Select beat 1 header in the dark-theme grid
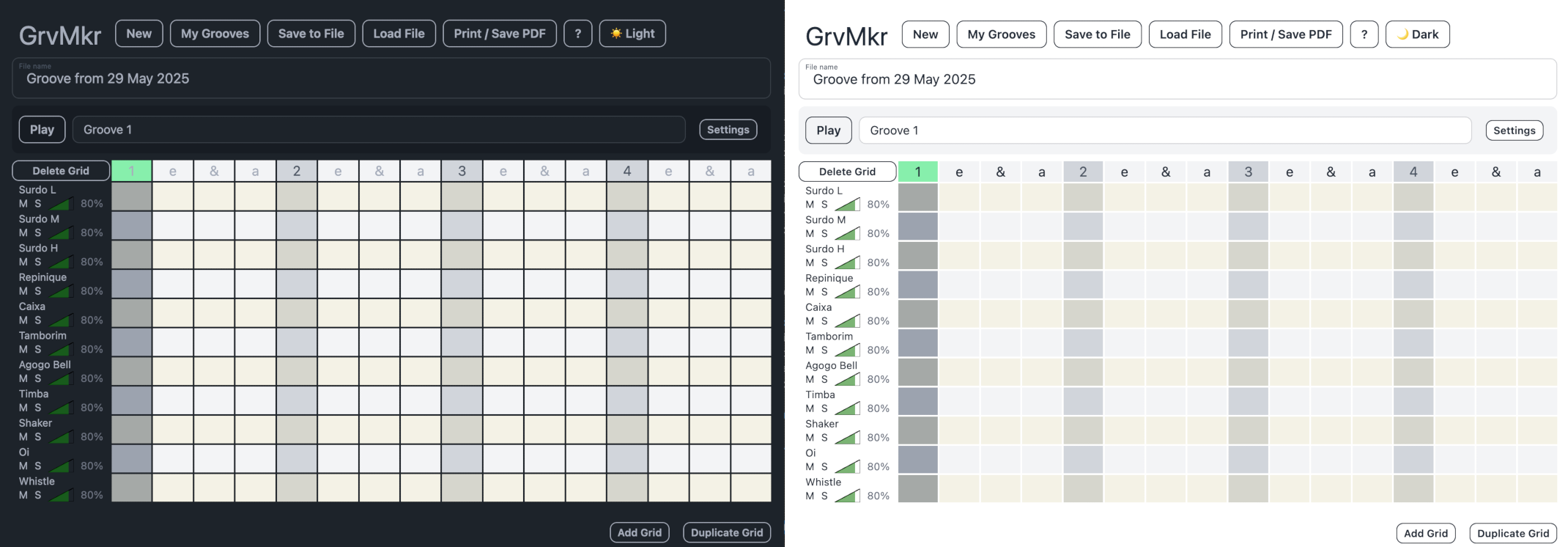Screen dimensions: 1568x547 [132, 171]
